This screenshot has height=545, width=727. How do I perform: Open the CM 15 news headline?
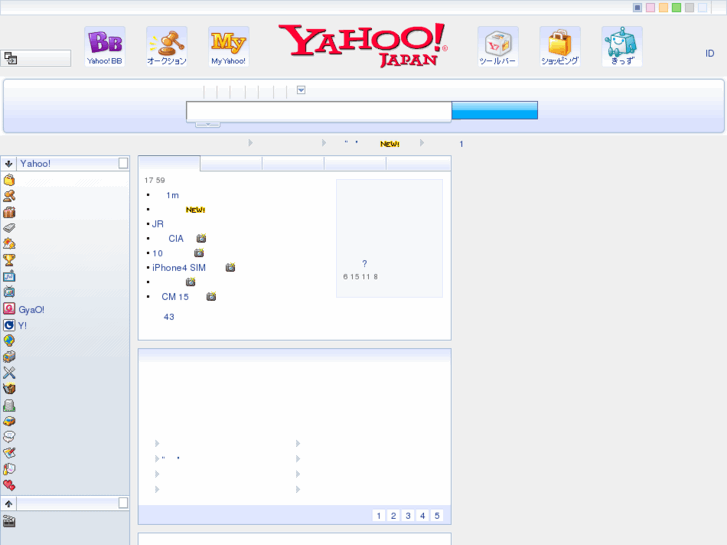(175, 297)
